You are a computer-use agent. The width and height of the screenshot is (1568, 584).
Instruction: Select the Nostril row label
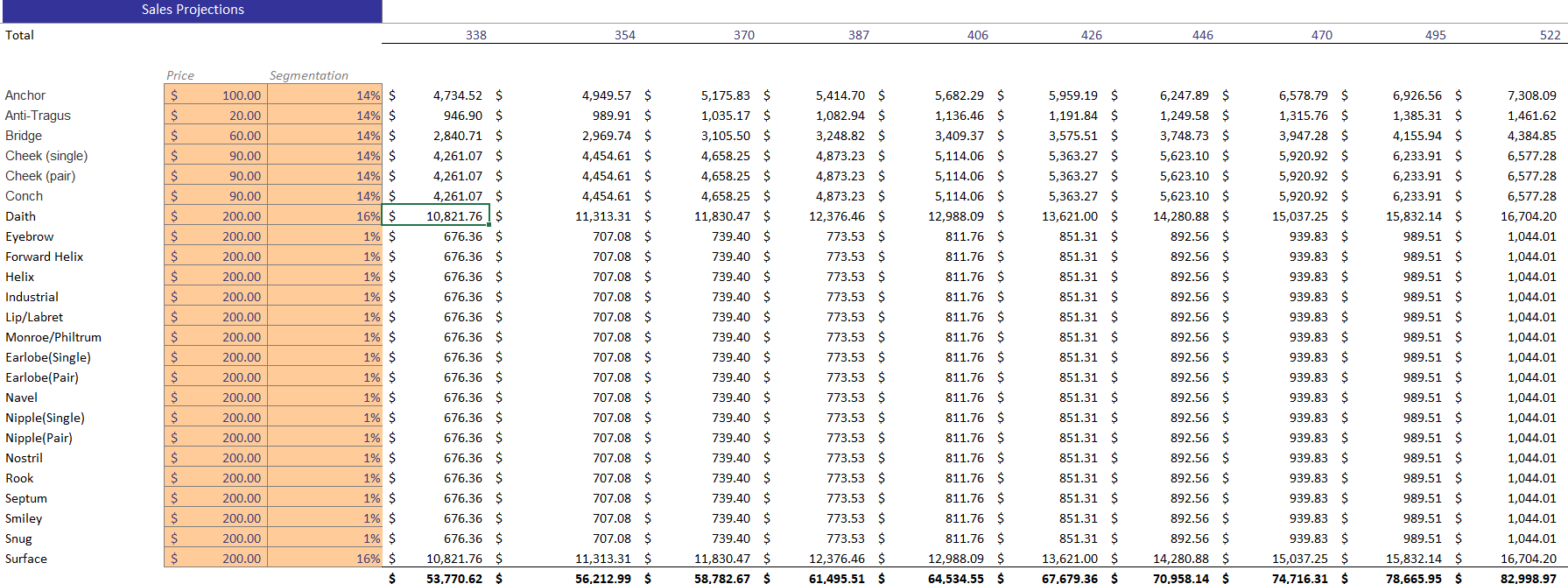(x=24, y=458)
